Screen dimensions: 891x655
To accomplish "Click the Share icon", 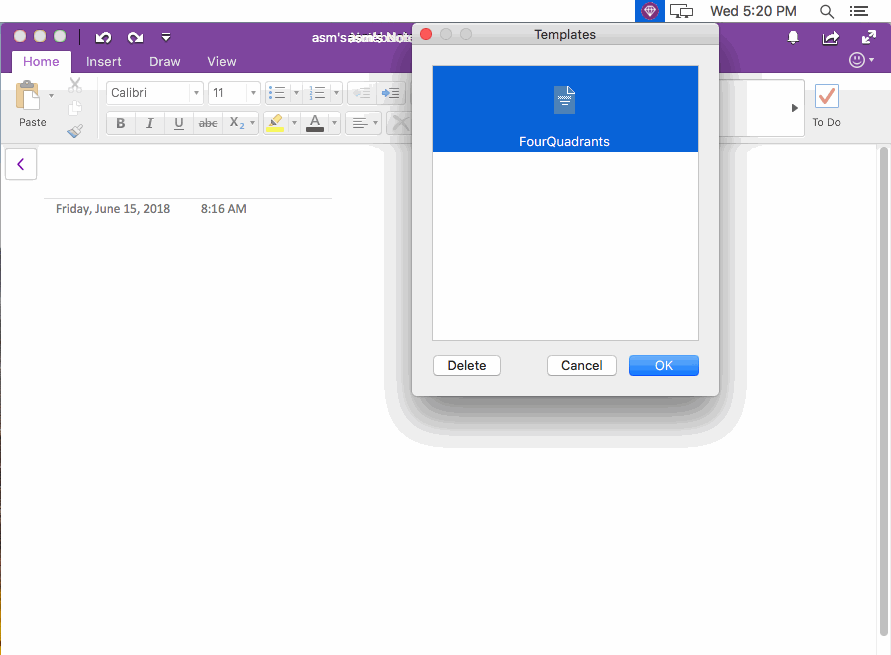I will (829, 37).
